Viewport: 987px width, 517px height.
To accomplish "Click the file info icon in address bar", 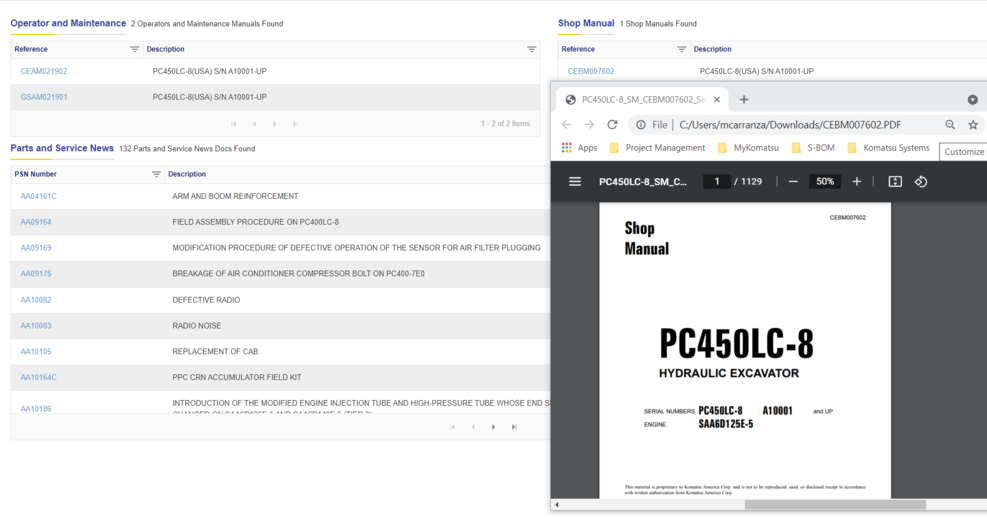I will tap(641, 125).
